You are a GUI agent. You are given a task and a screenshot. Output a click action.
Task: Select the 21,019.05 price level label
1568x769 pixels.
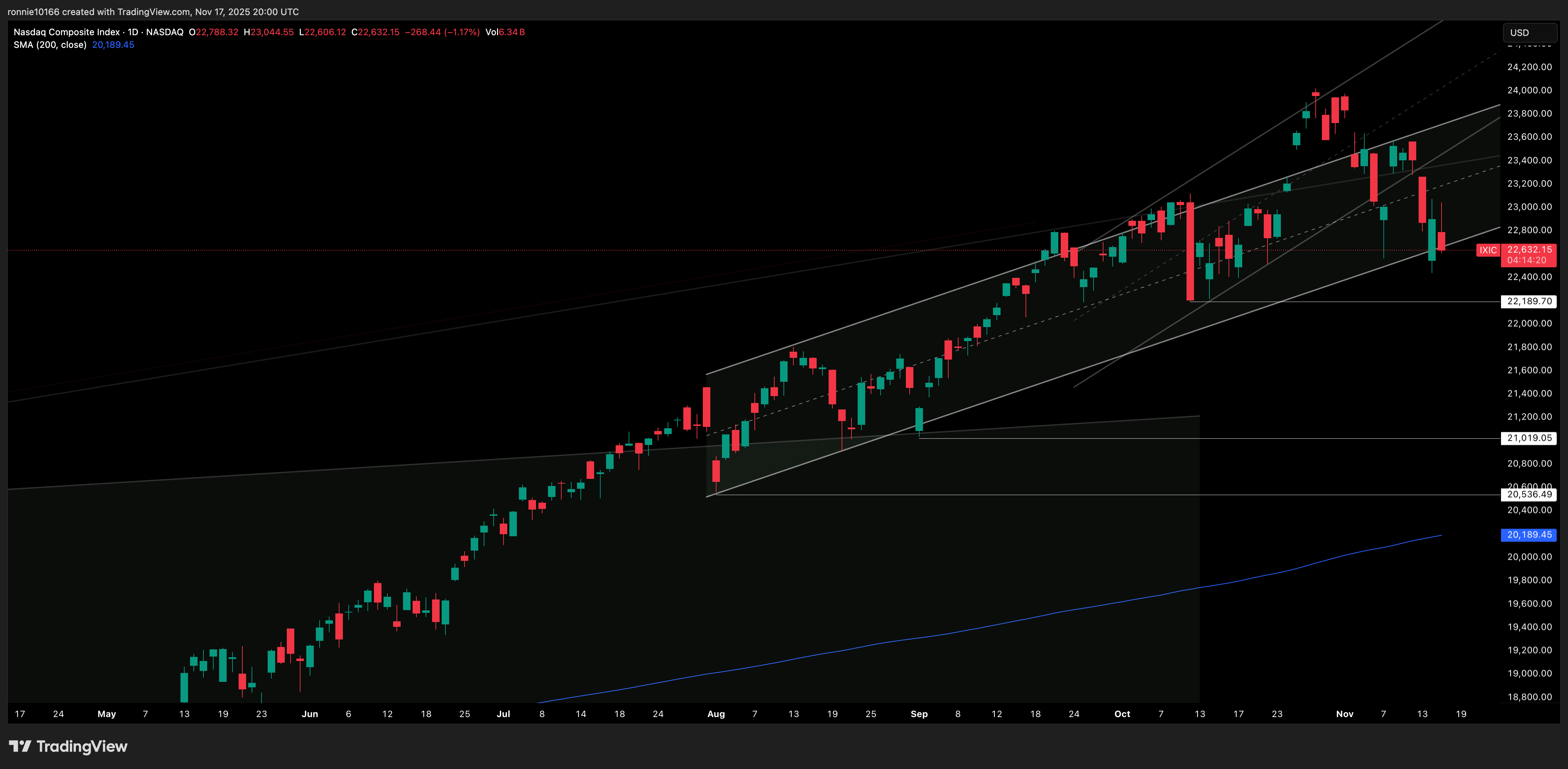coord(1529,439)
